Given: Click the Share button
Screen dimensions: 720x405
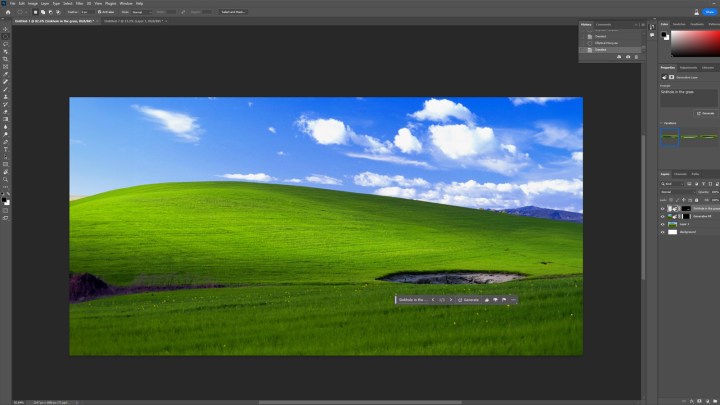Looking at the screenshot, I should [x=709, y=12].
